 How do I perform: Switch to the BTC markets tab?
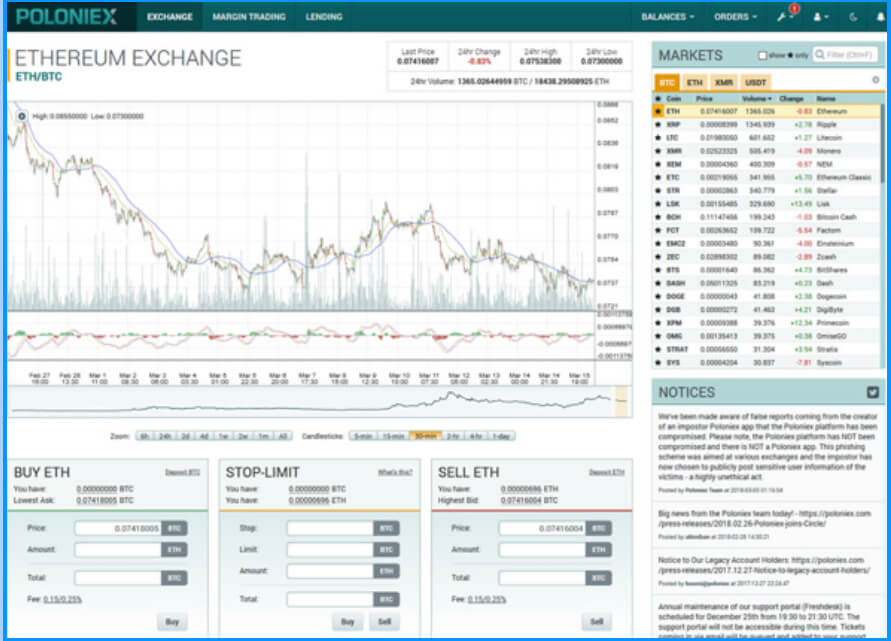click(x=667, y=82)
